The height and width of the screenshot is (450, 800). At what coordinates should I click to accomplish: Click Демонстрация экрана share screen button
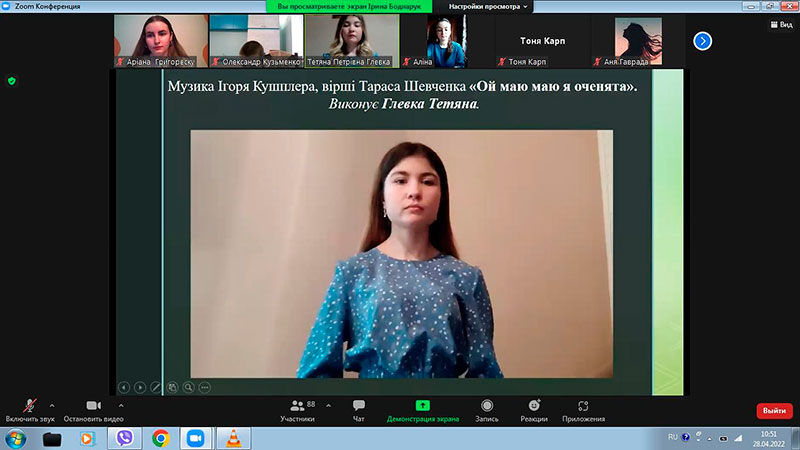coord(422,411)
